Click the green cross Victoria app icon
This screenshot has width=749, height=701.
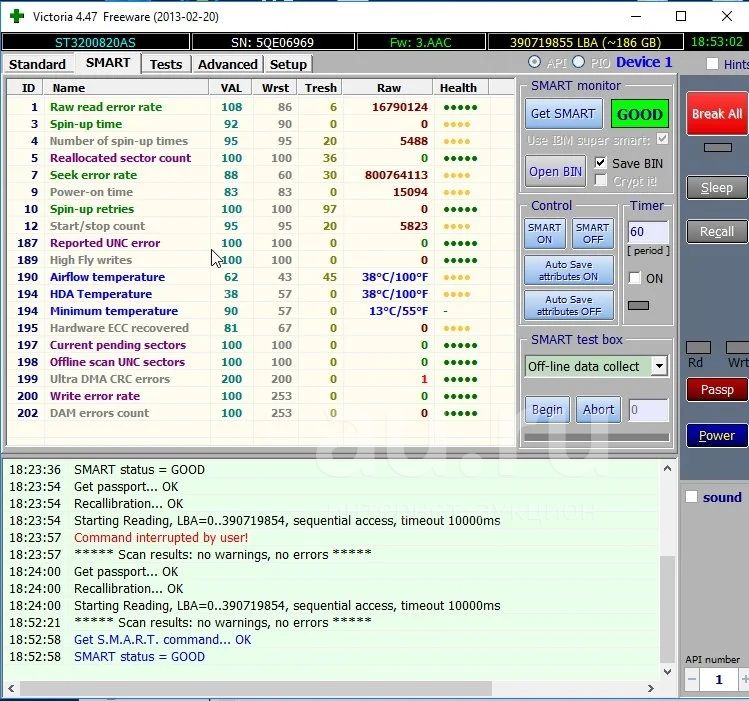point(17,16)
